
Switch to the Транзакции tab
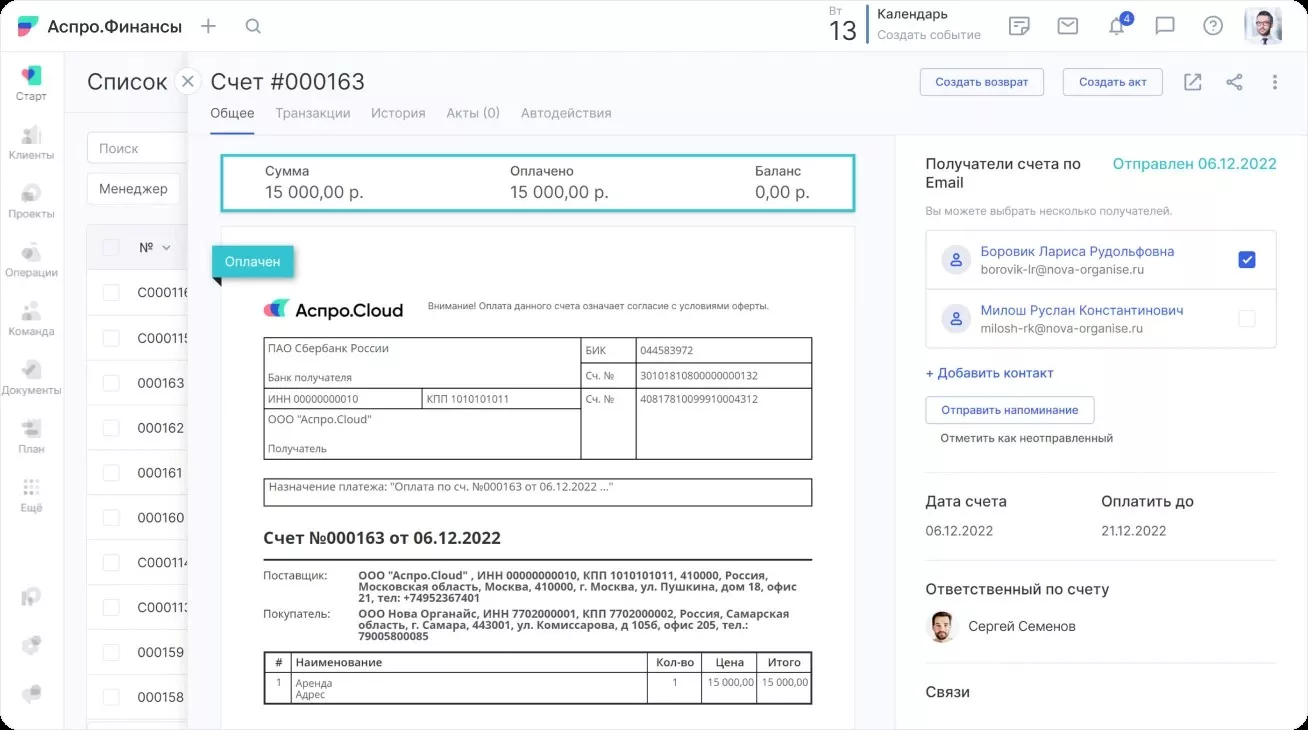point(312,113)
